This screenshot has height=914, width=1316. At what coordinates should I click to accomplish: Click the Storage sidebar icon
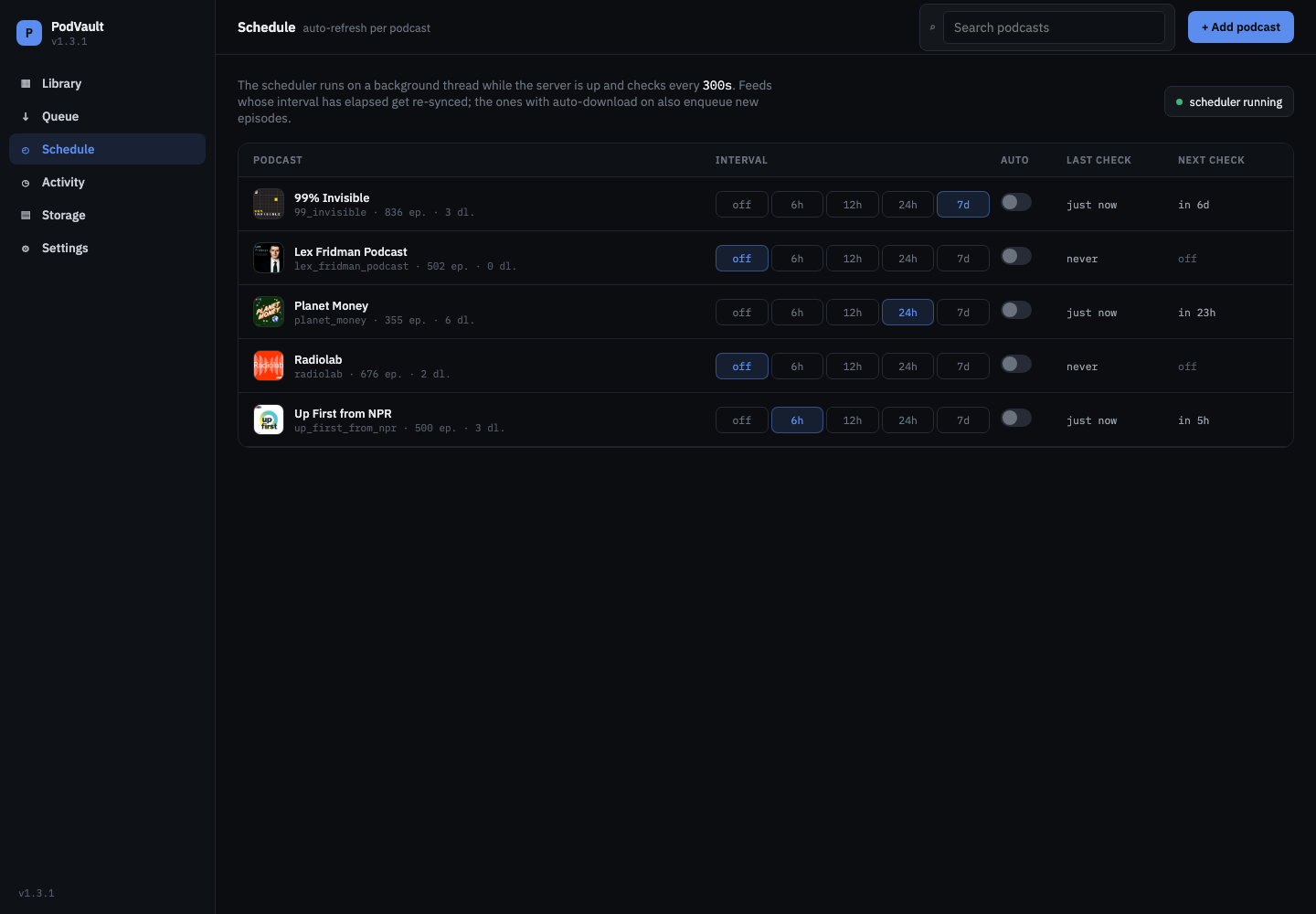click(26, 216)
